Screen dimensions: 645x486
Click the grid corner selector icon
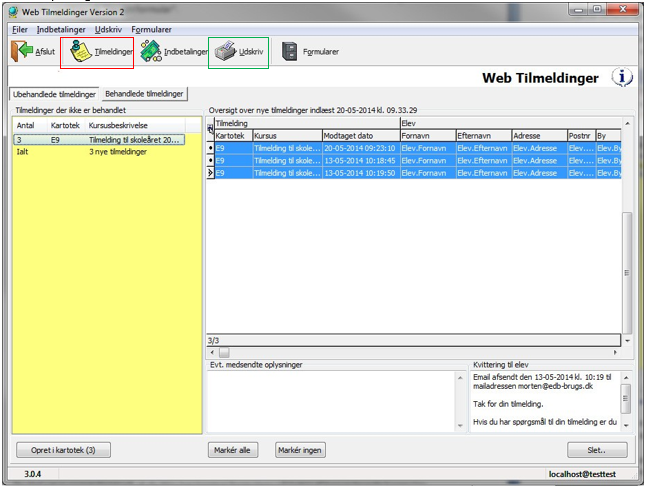pyautogui.click(x=210, y=129)
